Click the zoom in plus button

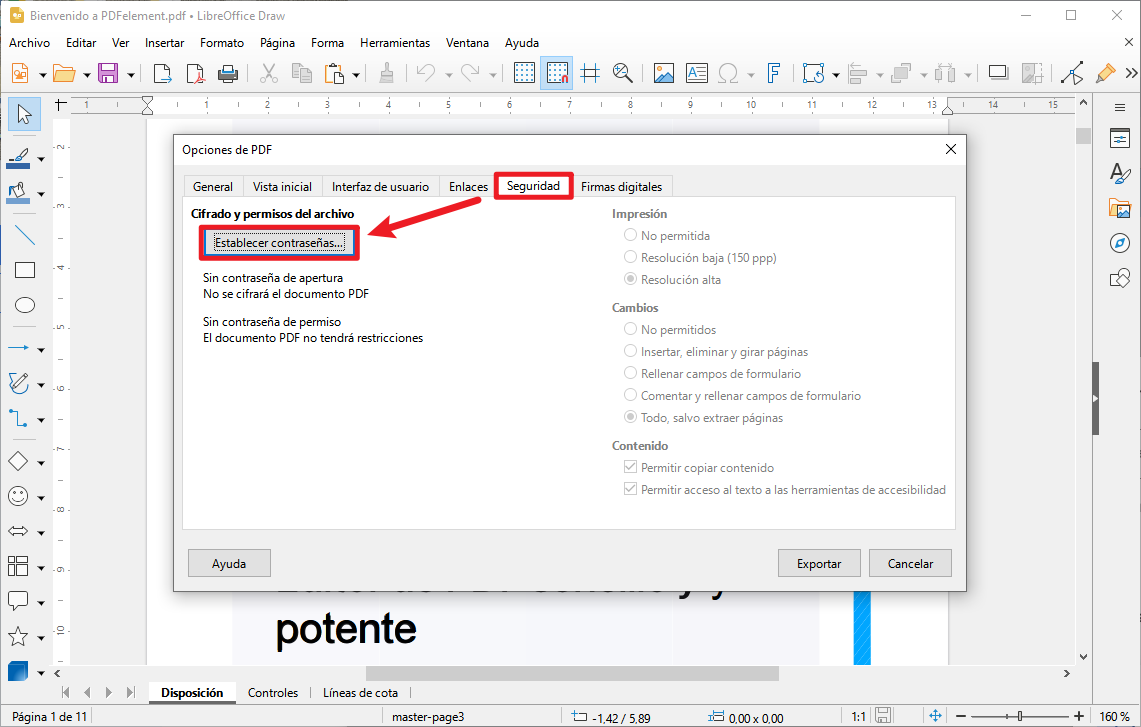(1078, 716)
